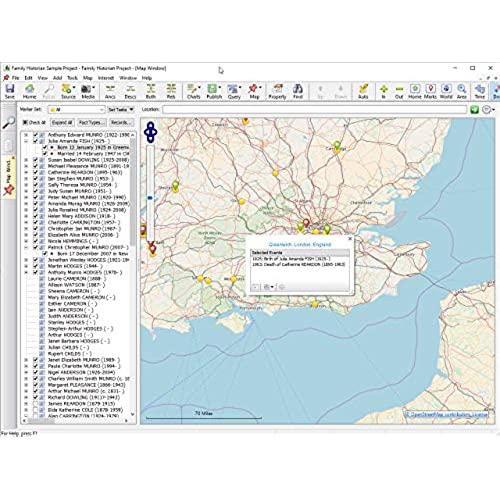The width and height of the screenshot is (500, 500).
Task: Click the Records... button
Action: pos(121,122)
